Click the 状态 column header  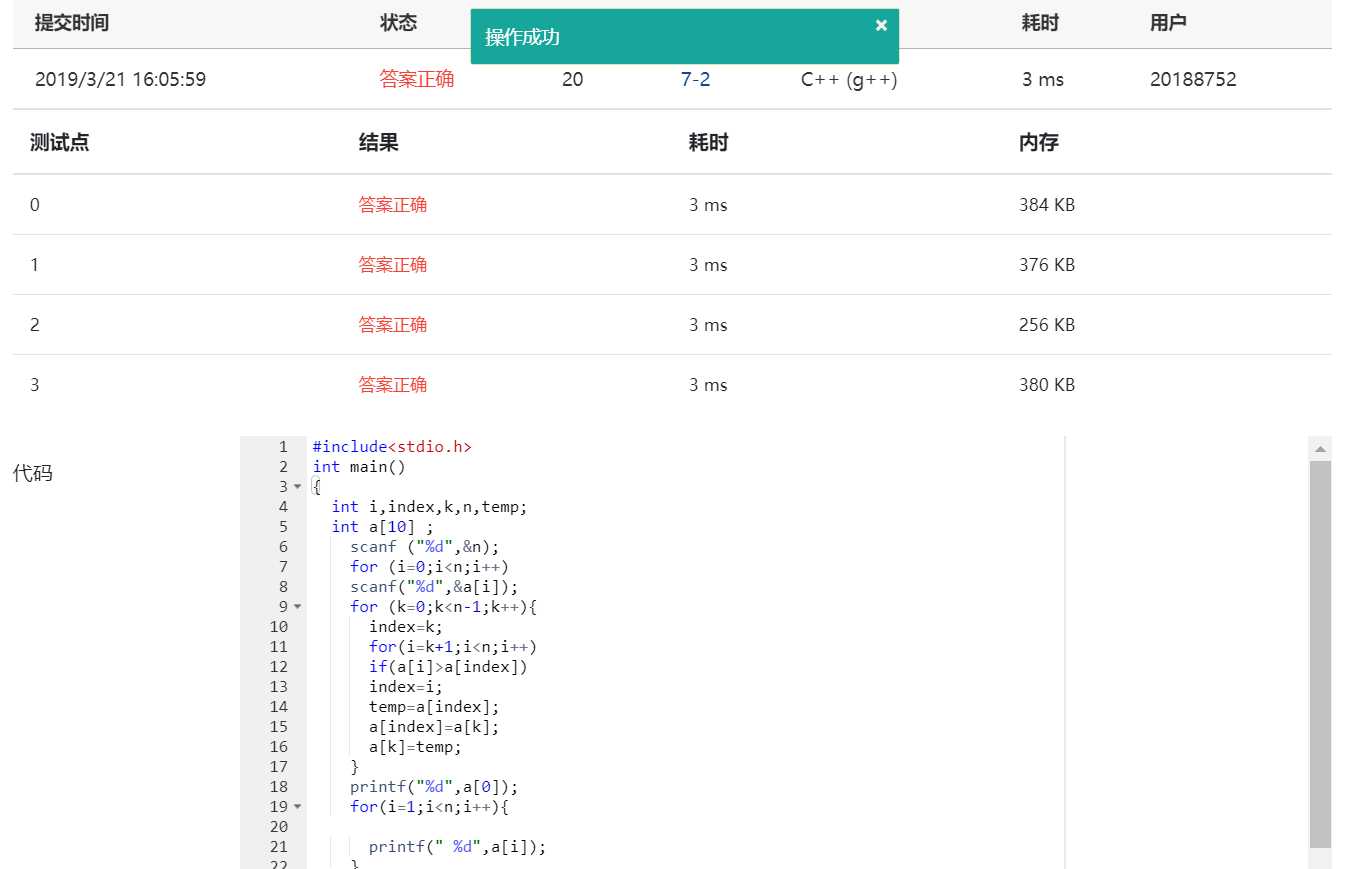399,23
